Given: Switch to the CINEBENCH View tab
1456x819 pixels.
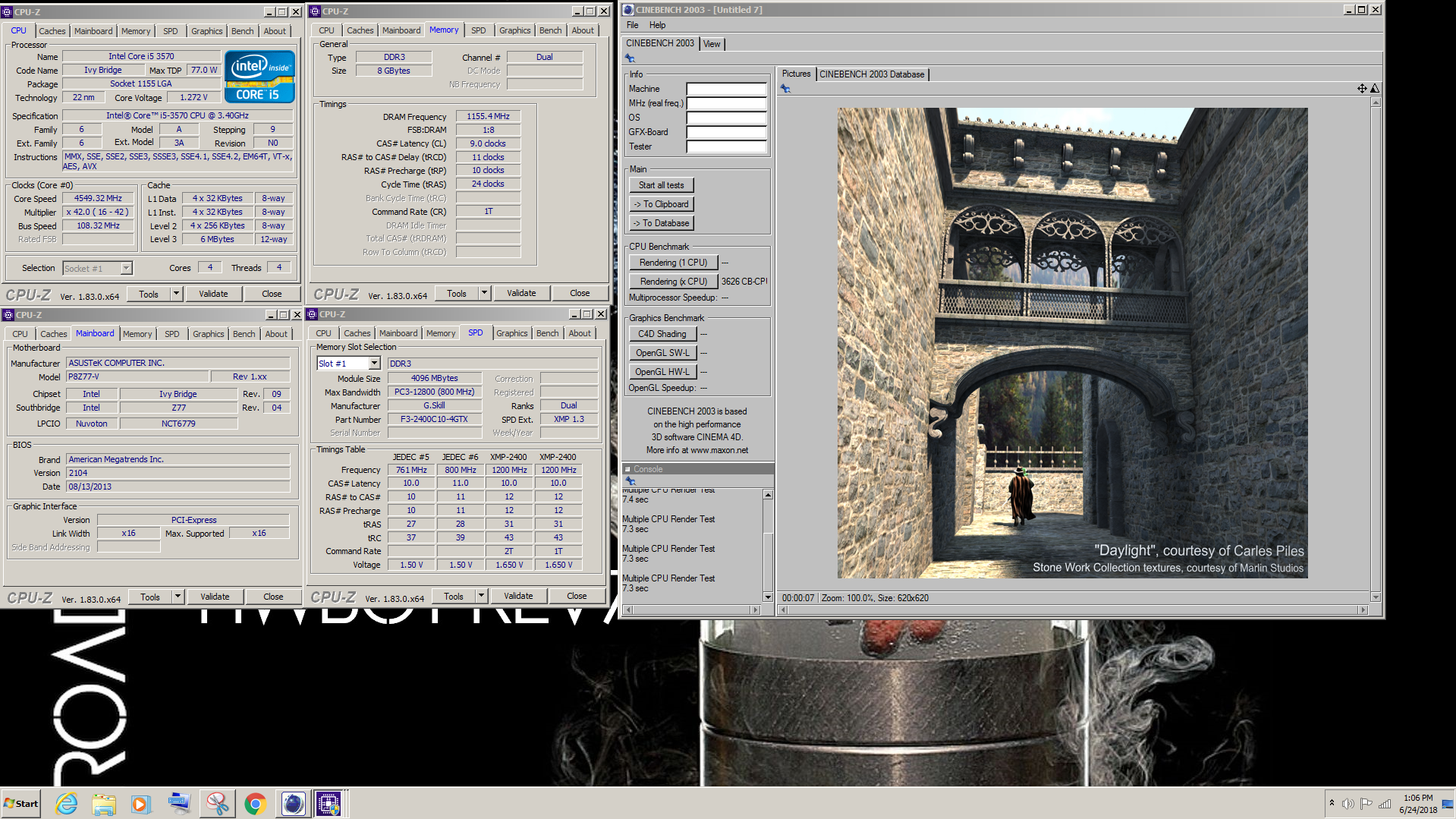Looking at the screenshot, I should 712,44.
